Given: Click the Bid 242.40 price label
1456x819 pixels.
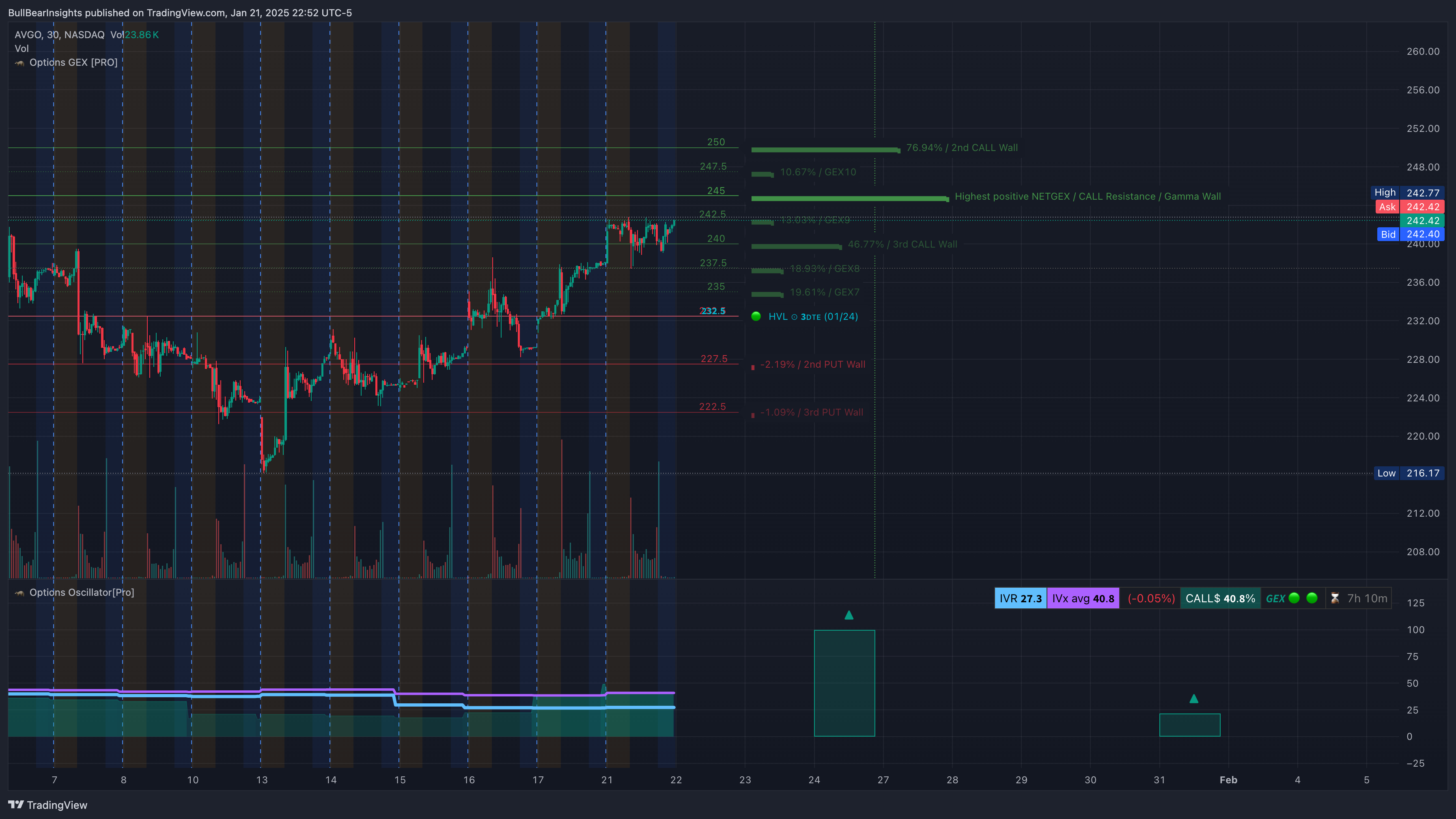Looking at the screenshot, I should pos(1411,234).
